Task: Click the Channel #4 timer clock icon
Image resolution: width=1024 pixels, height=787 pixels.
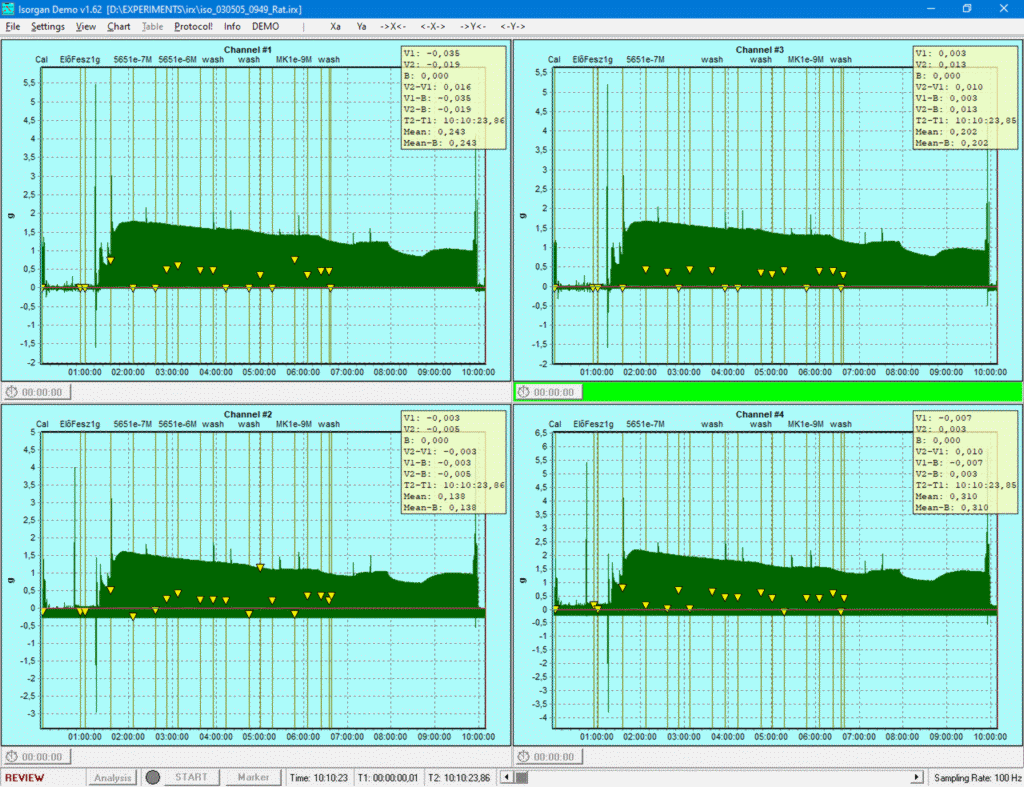Action: pyautogui.click(x=524, y=757)
